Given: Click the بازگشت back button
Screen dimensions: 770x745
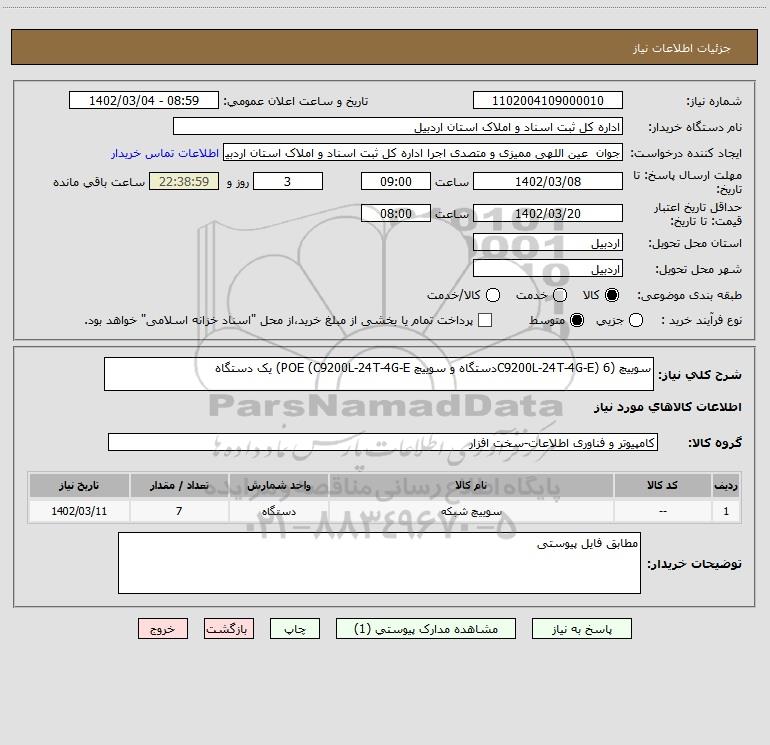Looking at the screenshot, I should (x=229, y=629).
